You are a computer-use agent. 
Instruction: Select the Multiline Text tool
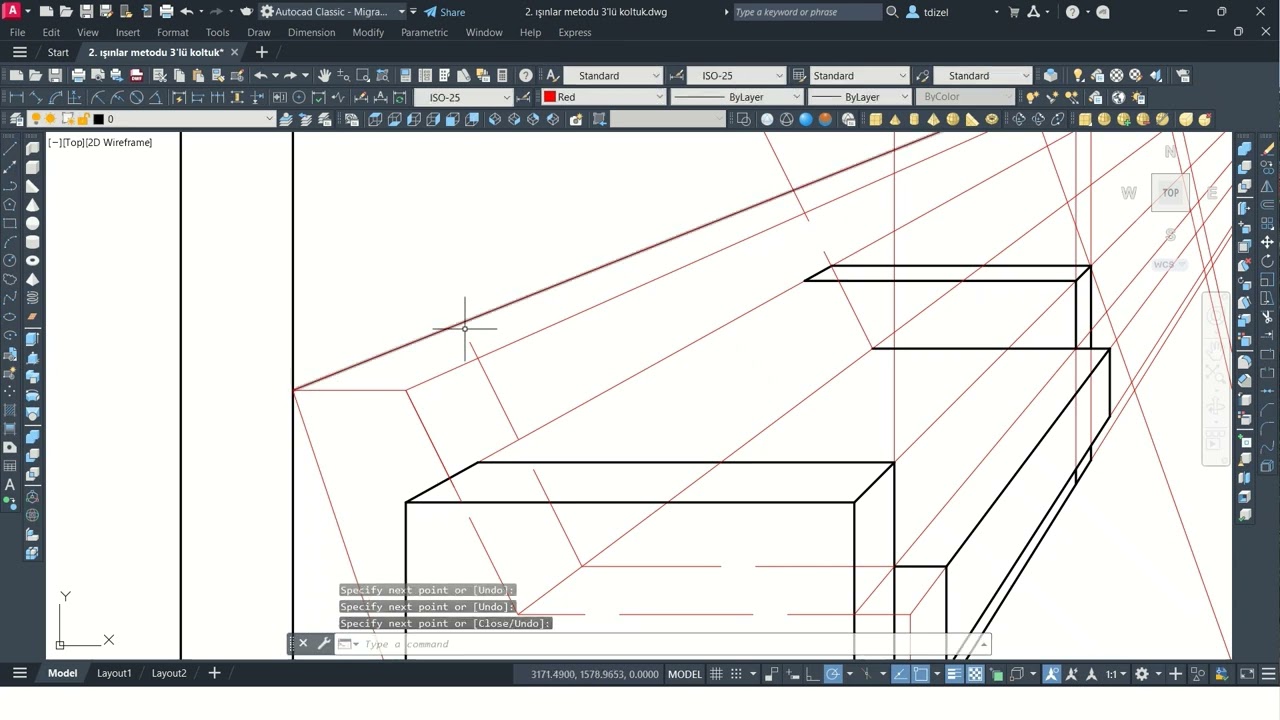pos(10,485)
